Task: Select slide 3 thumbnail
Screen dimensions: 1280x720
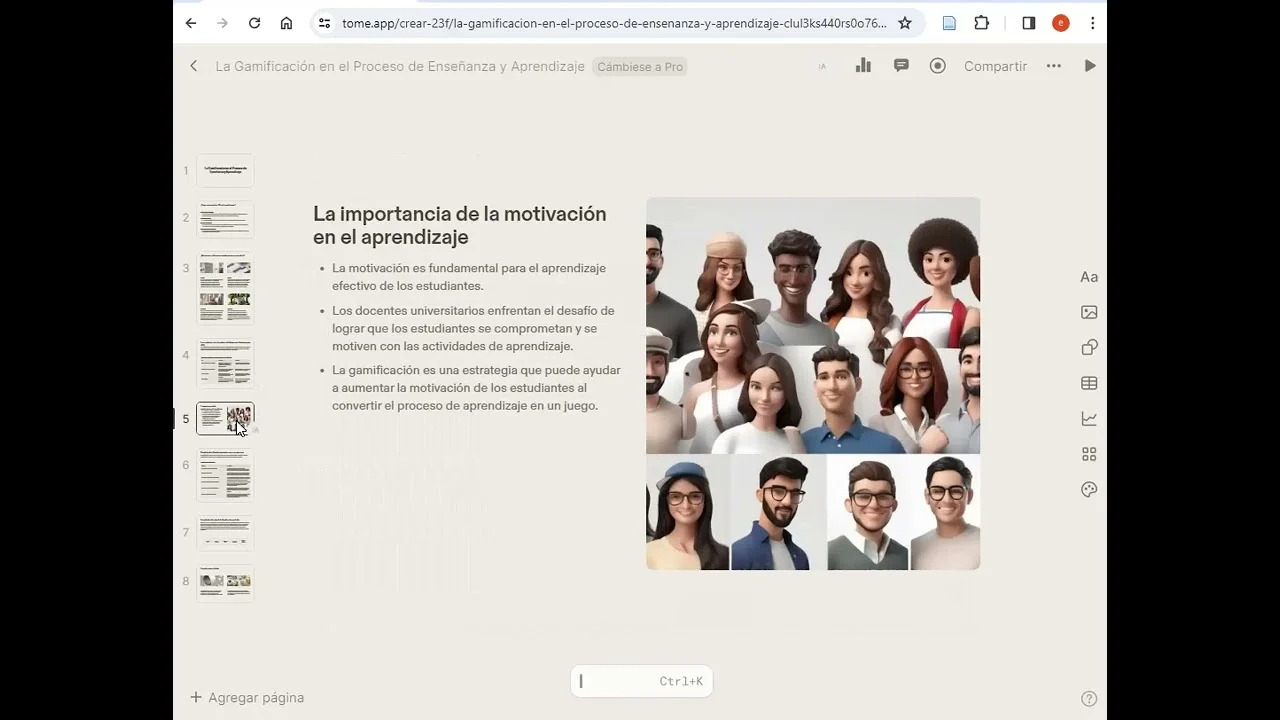Action: pyautogui.click(x=225, y=288)
